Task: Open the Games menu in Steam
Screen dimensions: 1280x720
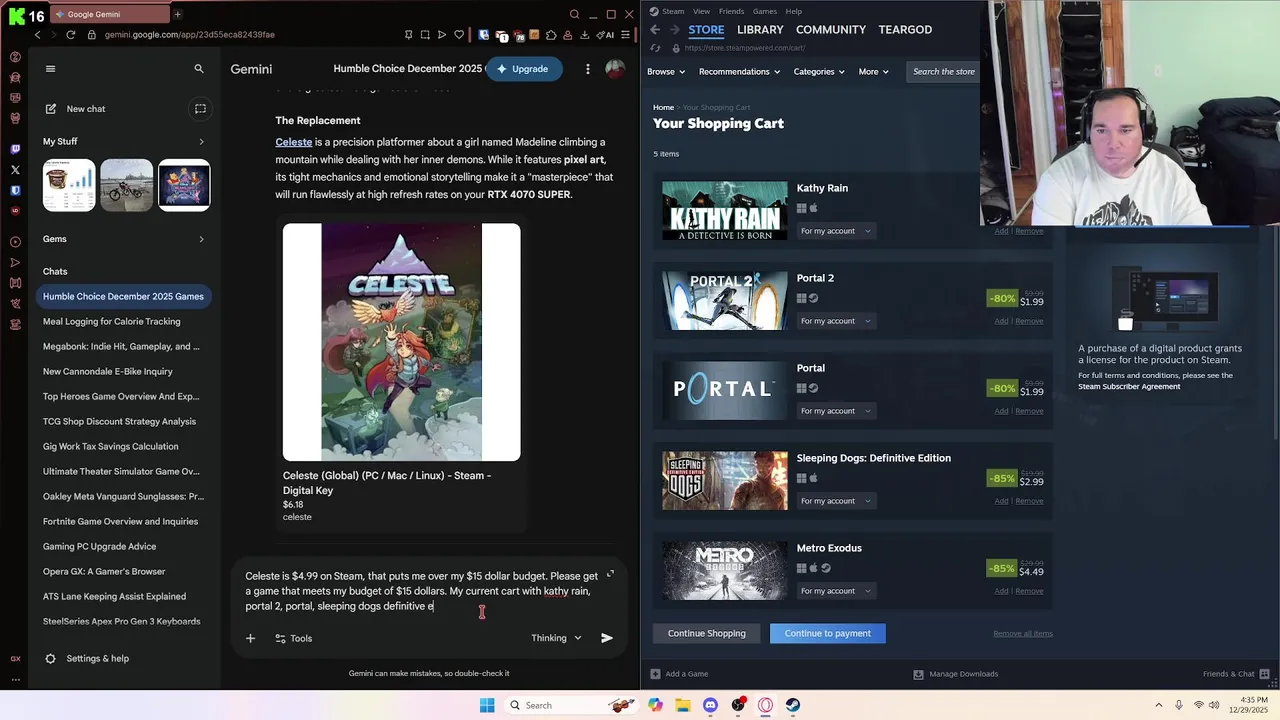Action: pyautogui.click(x=765, y=11)
